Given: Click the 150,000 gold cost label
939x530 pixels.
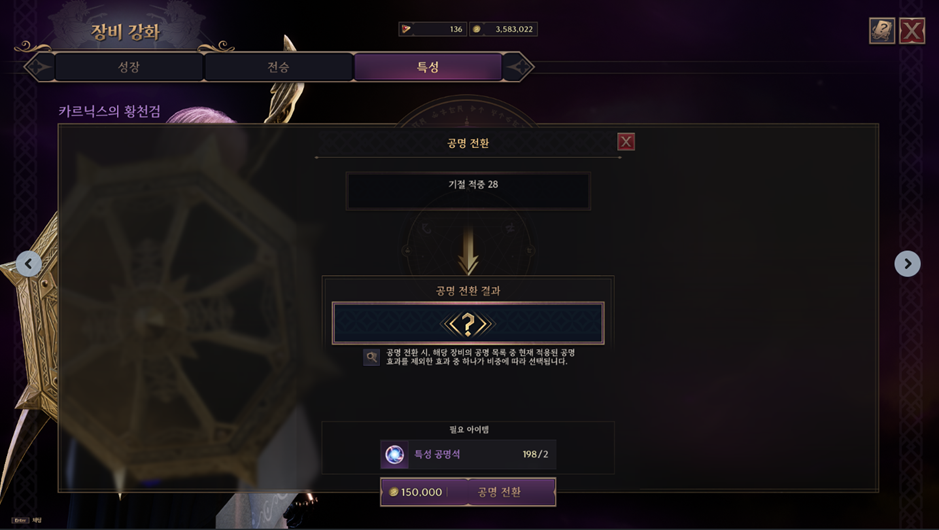Looking at the screenshot, I should point(421,492).
